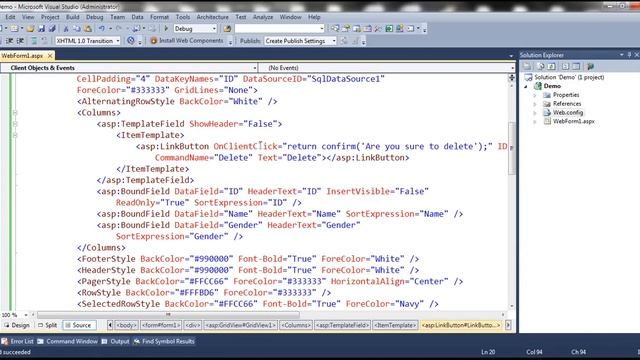Screen dimensions: 640x360
Task: Click the Decrease Indent icon in formatting toolbar
Action: (9, 41)
